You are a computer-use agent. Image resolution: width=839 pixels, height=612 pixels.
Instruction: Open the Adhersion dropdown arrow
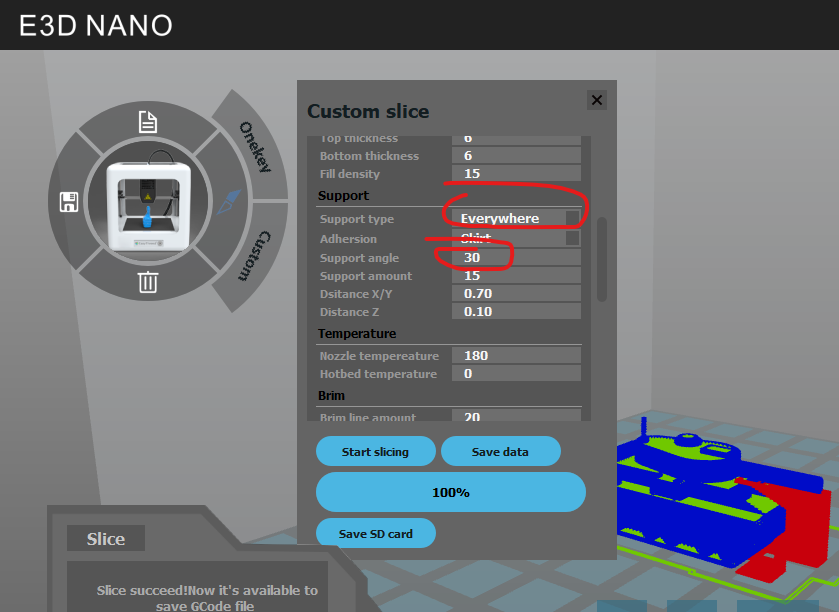coord(573,238)
